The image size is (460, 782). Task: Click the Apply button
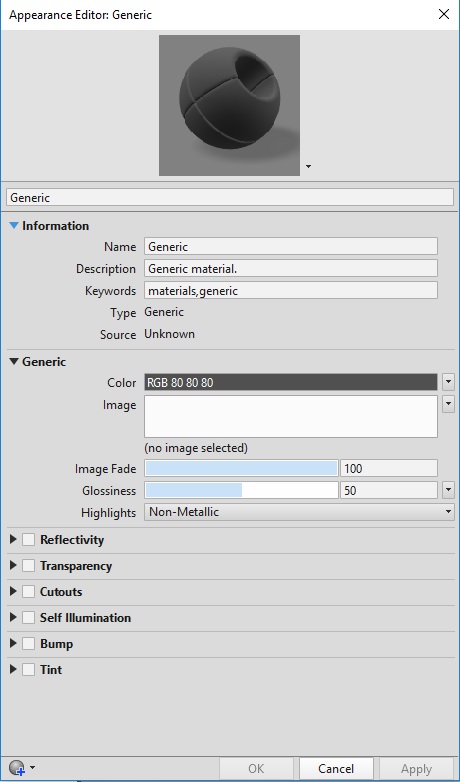click(417, 769)
